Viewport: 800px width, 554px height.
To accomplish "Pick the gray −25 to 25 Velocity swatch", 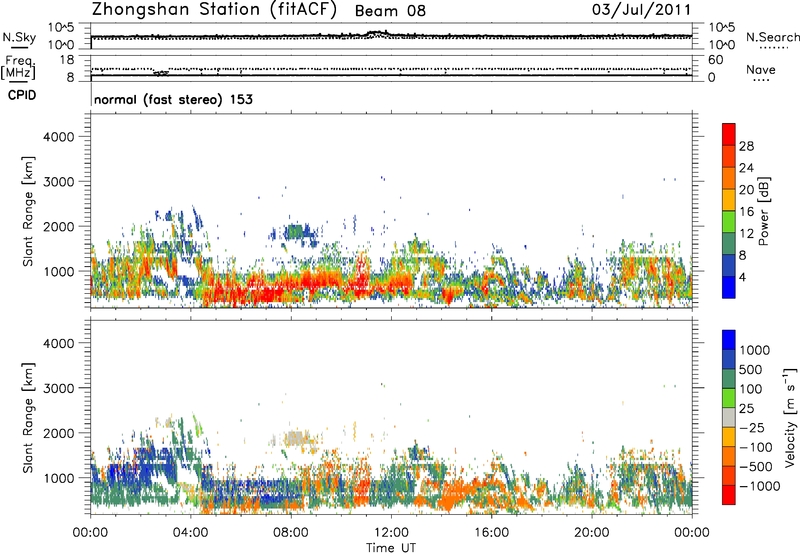I will (729, 417).
